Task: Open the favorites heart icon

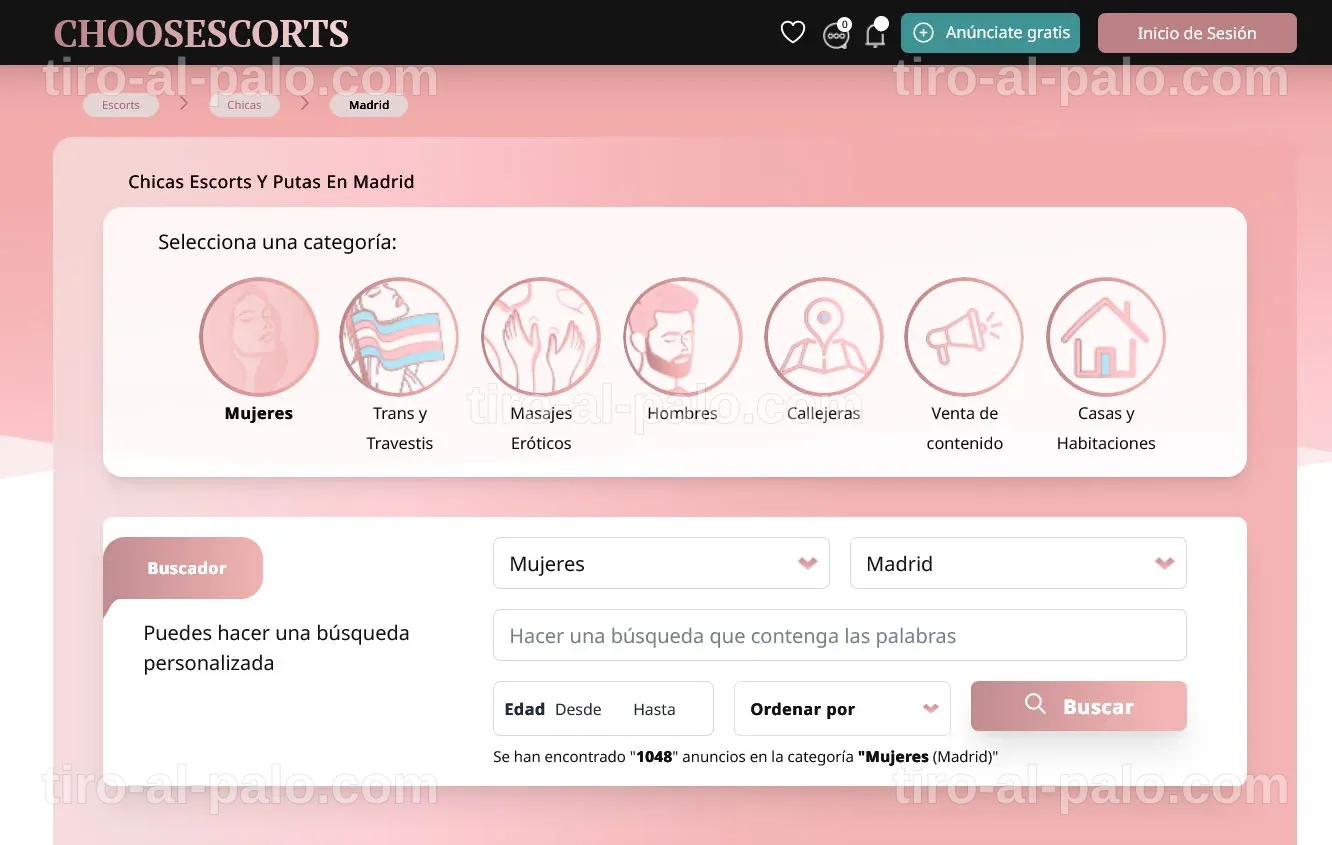Action: 793,33
